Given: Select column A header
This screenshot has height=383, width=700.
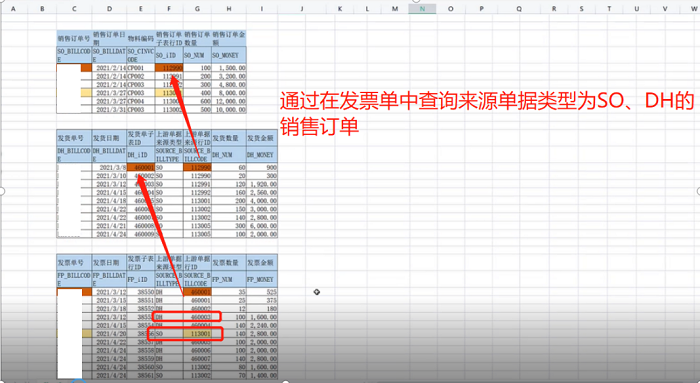Looking at the screenshot, I should [x=13, y=8].
